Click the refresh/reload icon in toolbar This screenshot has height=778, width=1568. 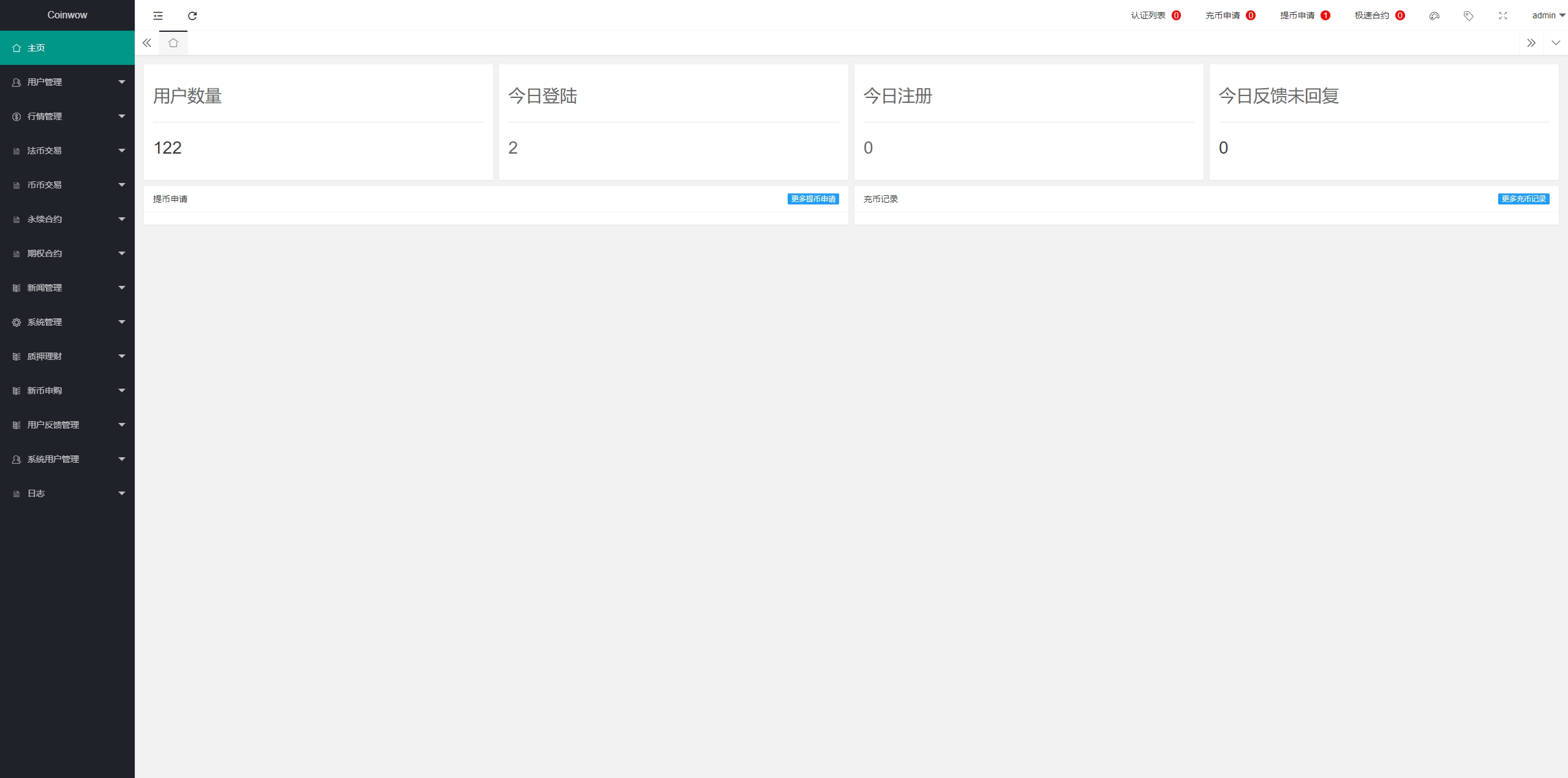click(x=193, y=15)
